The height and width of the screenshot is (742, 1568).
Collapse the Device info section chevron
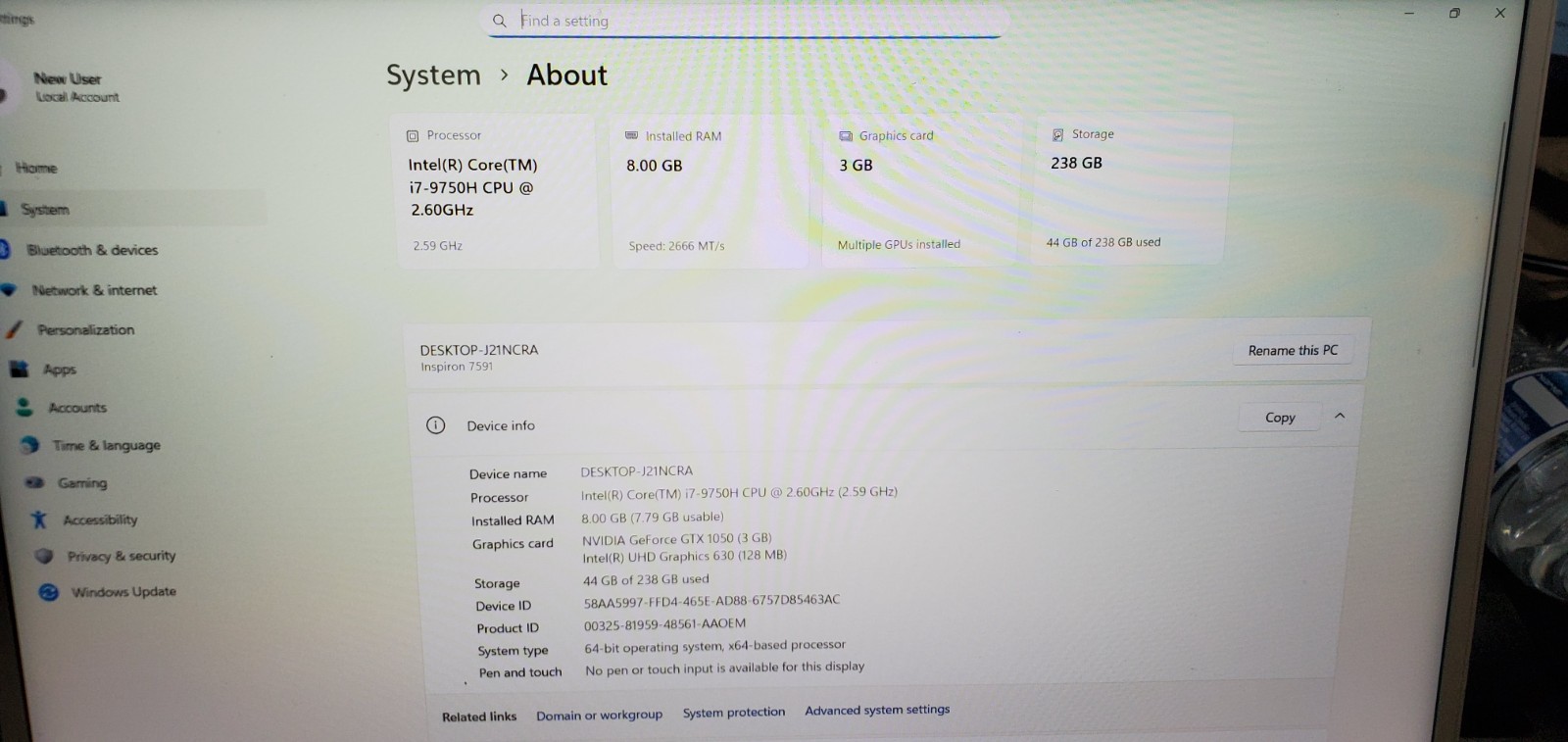(1340, 416)
